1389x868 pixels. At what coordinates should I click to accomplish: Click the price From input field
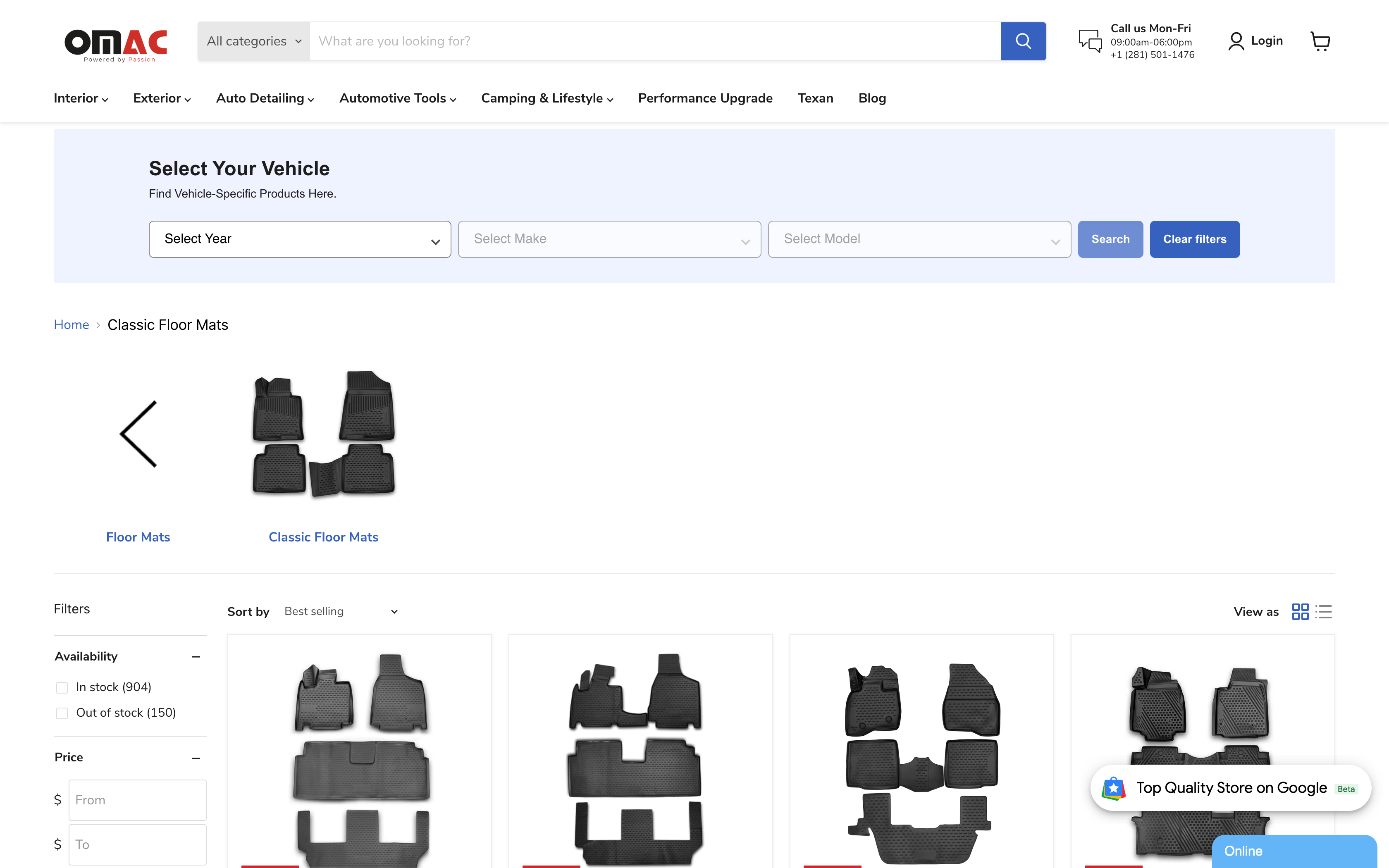pyautogui.click(x=137, y=800)
